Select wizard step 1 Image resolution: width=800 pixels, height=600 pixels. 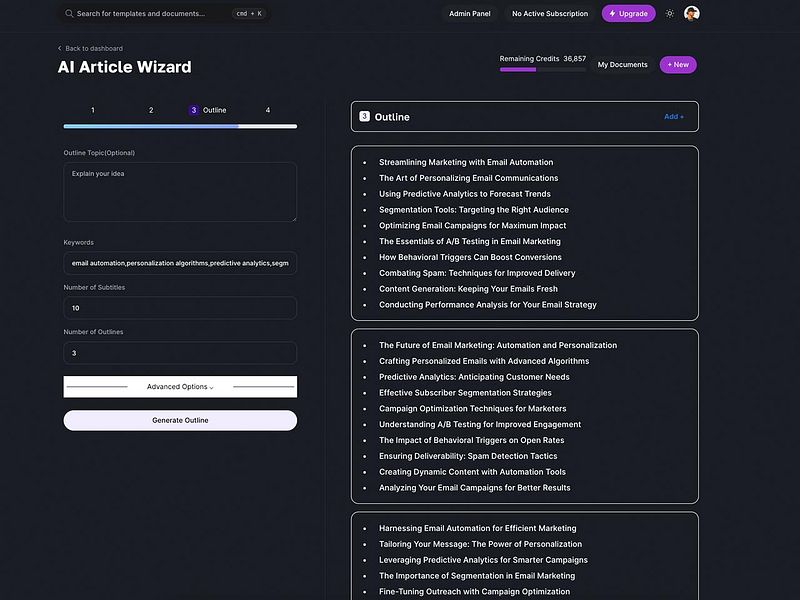pos(93,110)
